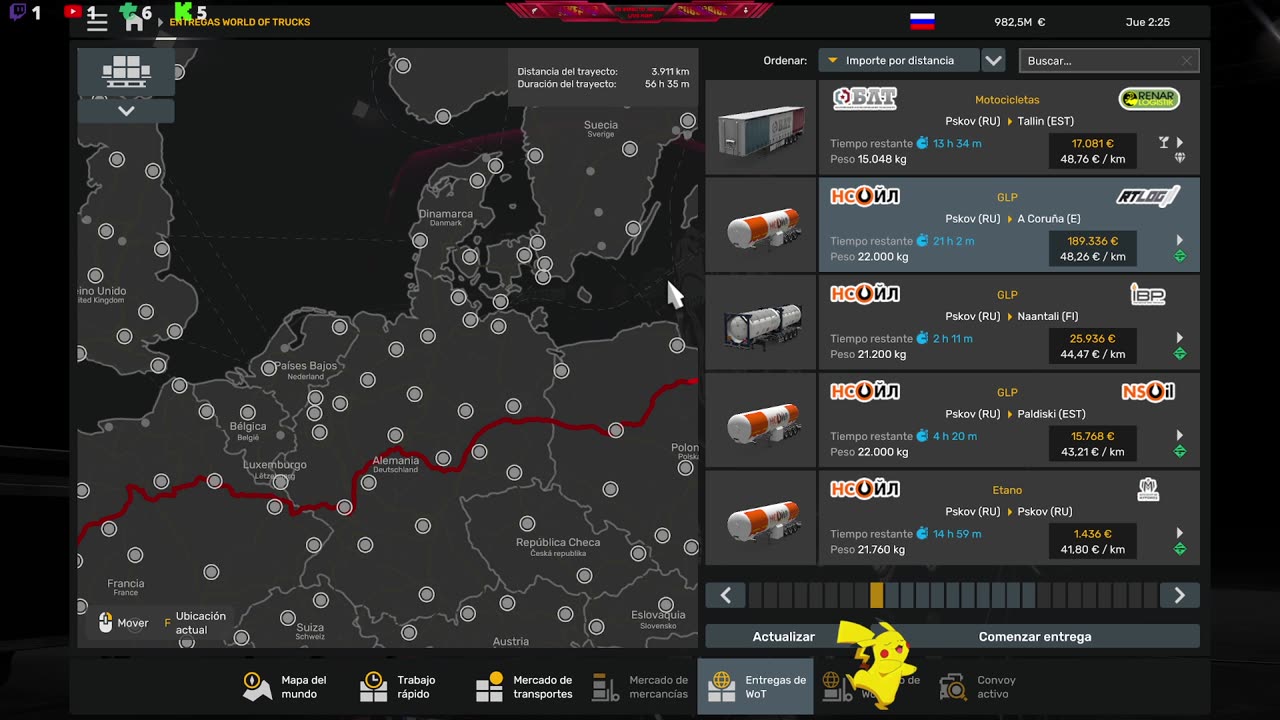Open the Mapa del mundo tab

[x=285, y=687]
